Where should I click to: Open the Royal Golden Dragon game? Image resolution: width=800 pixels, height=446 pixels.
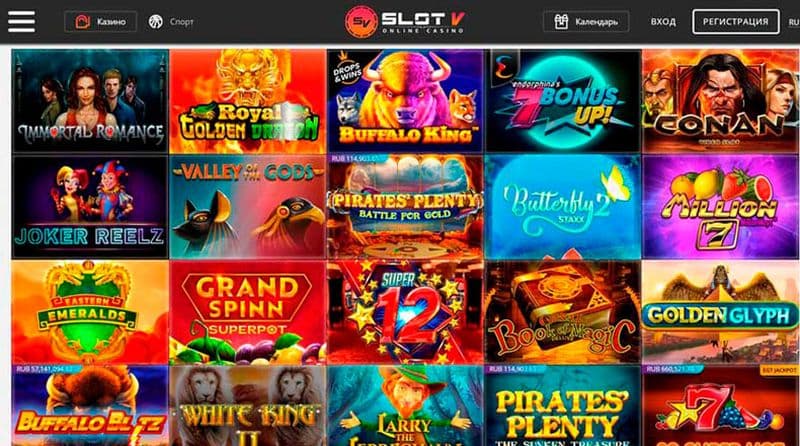pos(247,101)
